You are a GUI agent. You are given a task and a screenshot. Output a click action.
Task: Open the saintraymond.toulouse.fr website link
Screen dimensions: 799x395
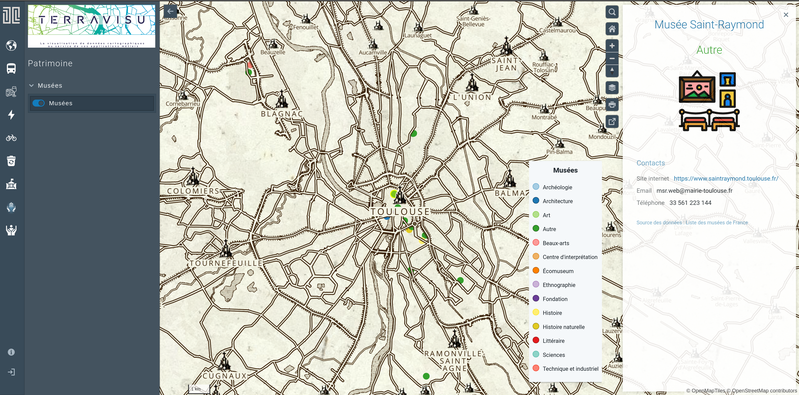[726, 178]
